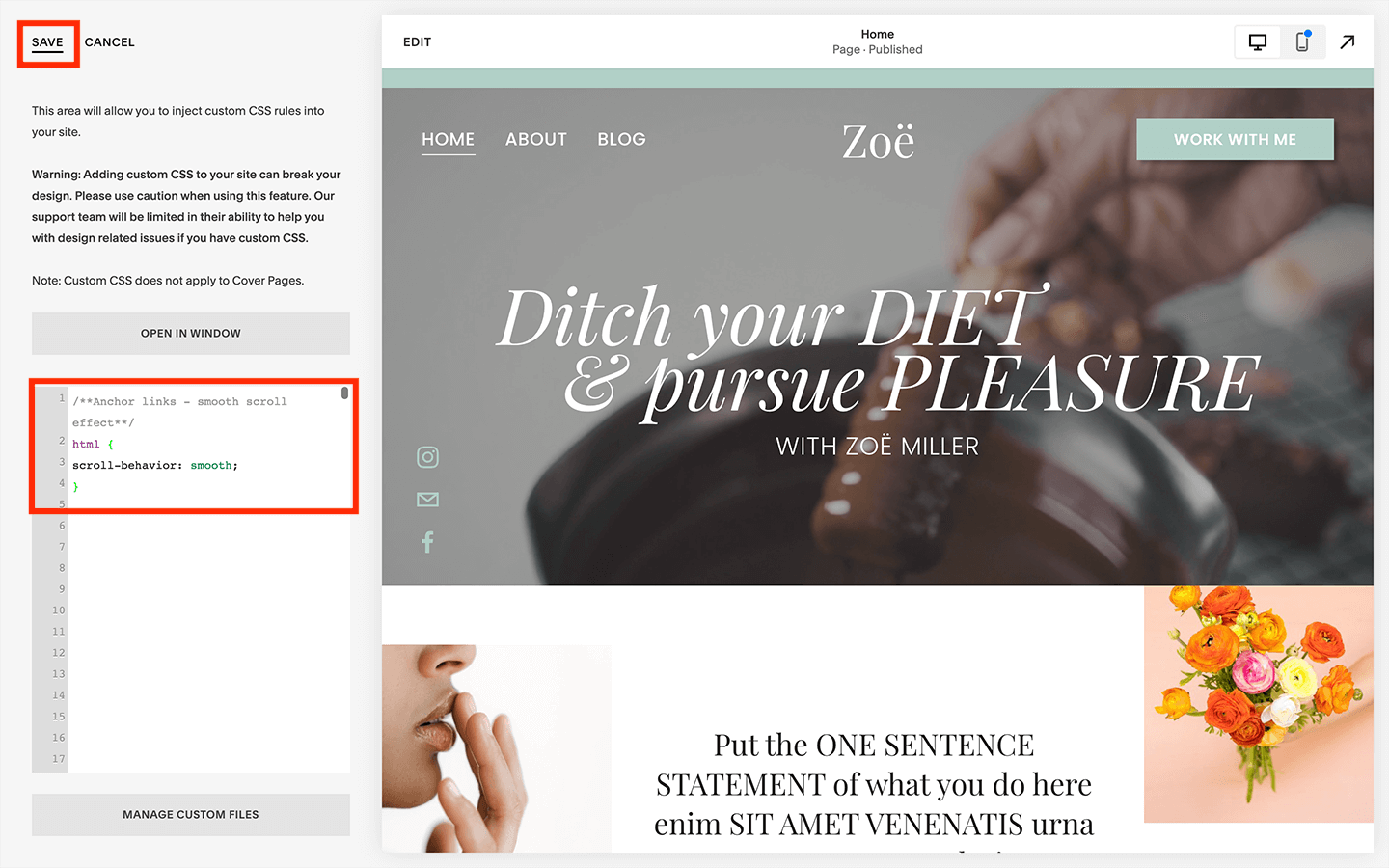Select the flower bouquet image

[x=1259, y=704]
